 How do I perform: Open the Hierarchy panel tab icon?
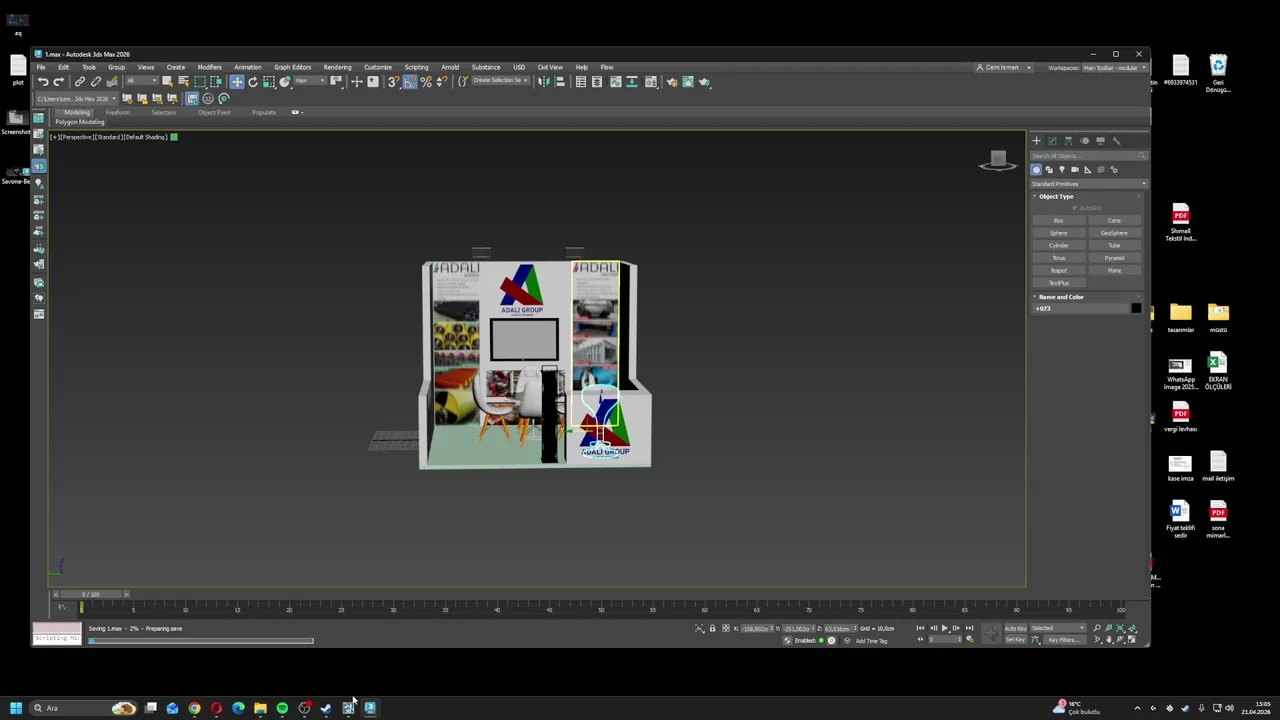click(1068, 141)
